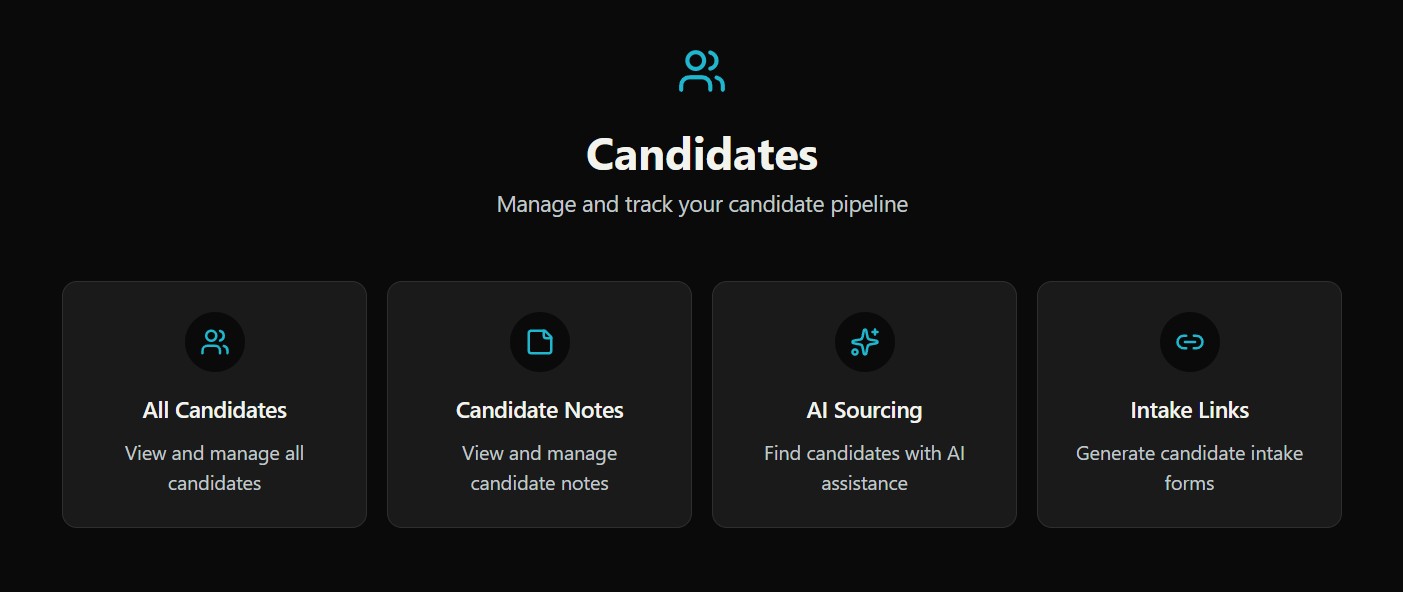Click the dark circle behind the Candidate Notes icon
Image resolution: width=1403 pixels, height=592 pixels.
(x=539, y=341)
